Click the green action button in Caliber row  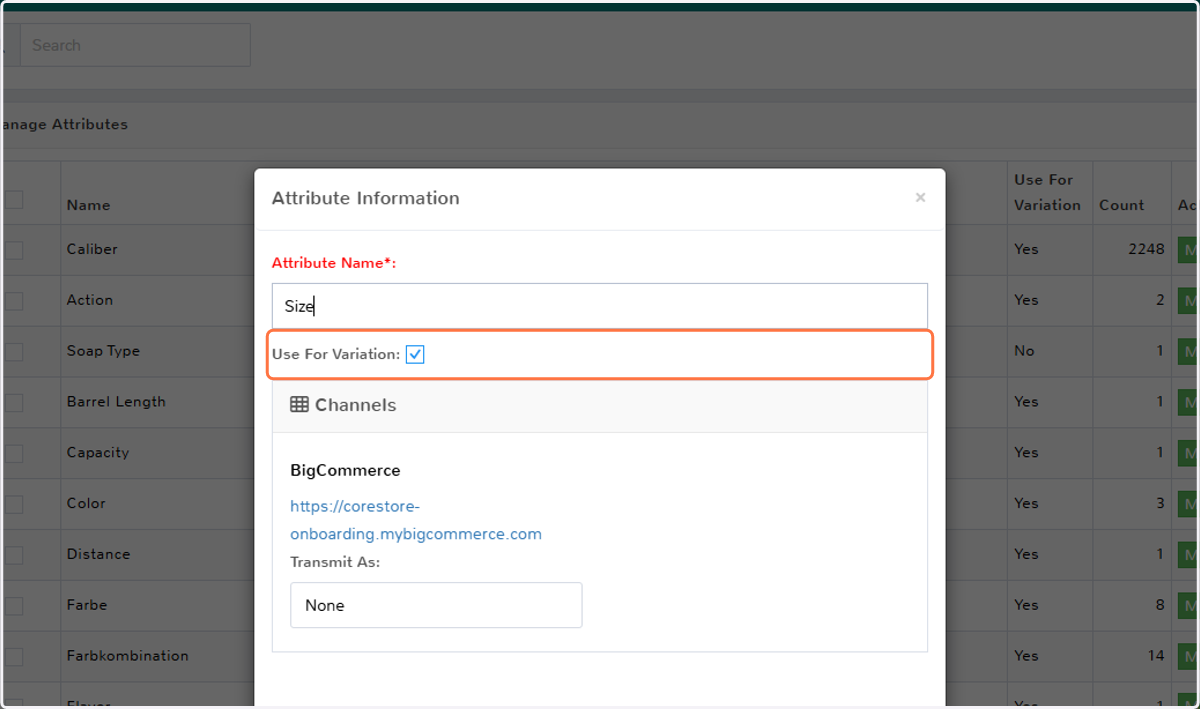[1189, 249]
